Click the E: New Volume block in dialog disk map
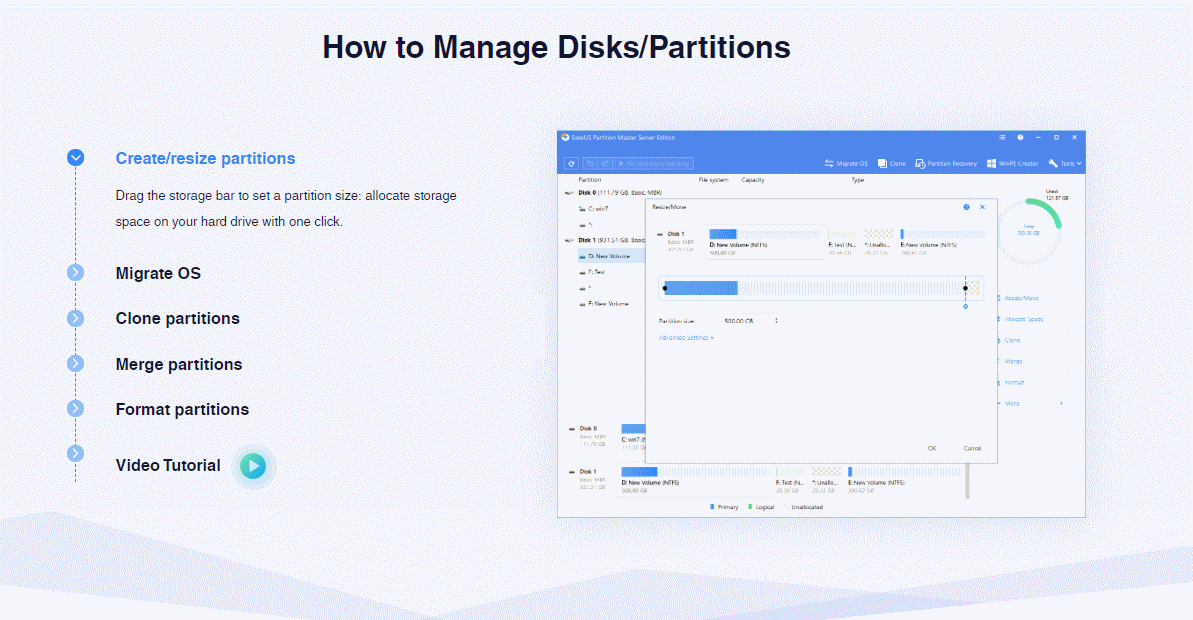1193x620 pixels. coord(942,234)
